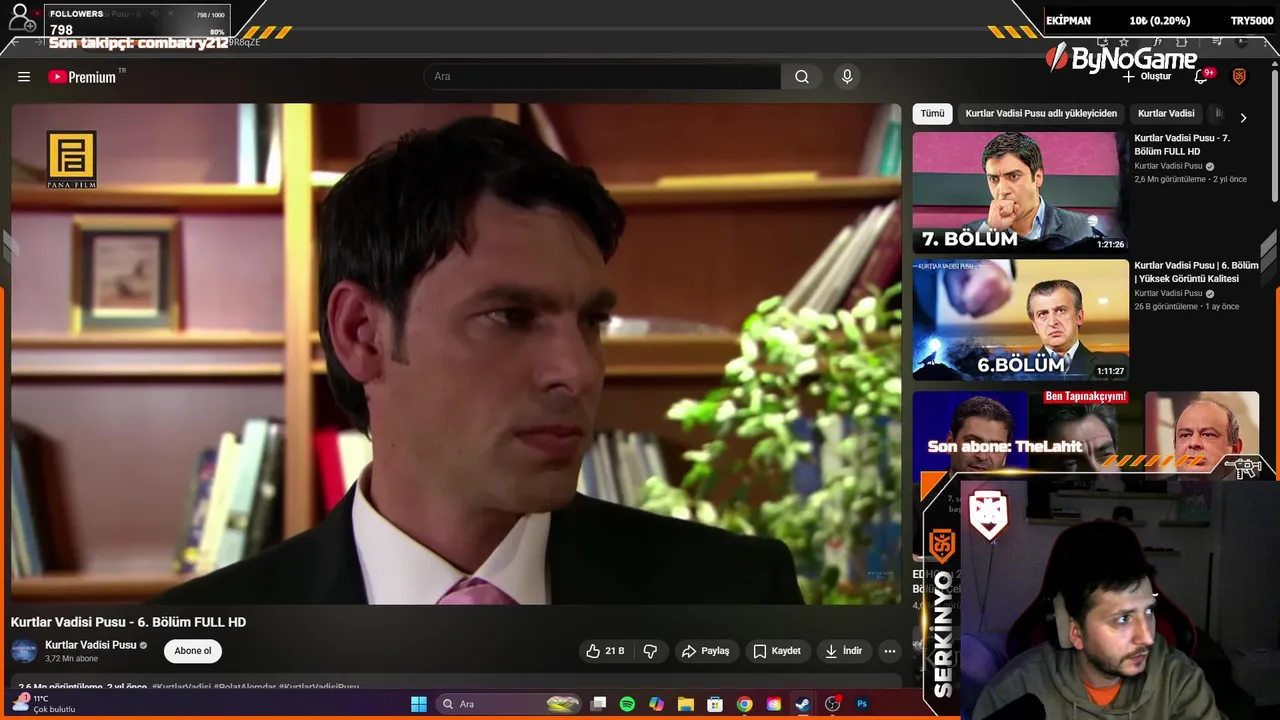Click the #KurtlarVadisi hashtag in description
1280x720 pixels.
click(x=181, y=687)
